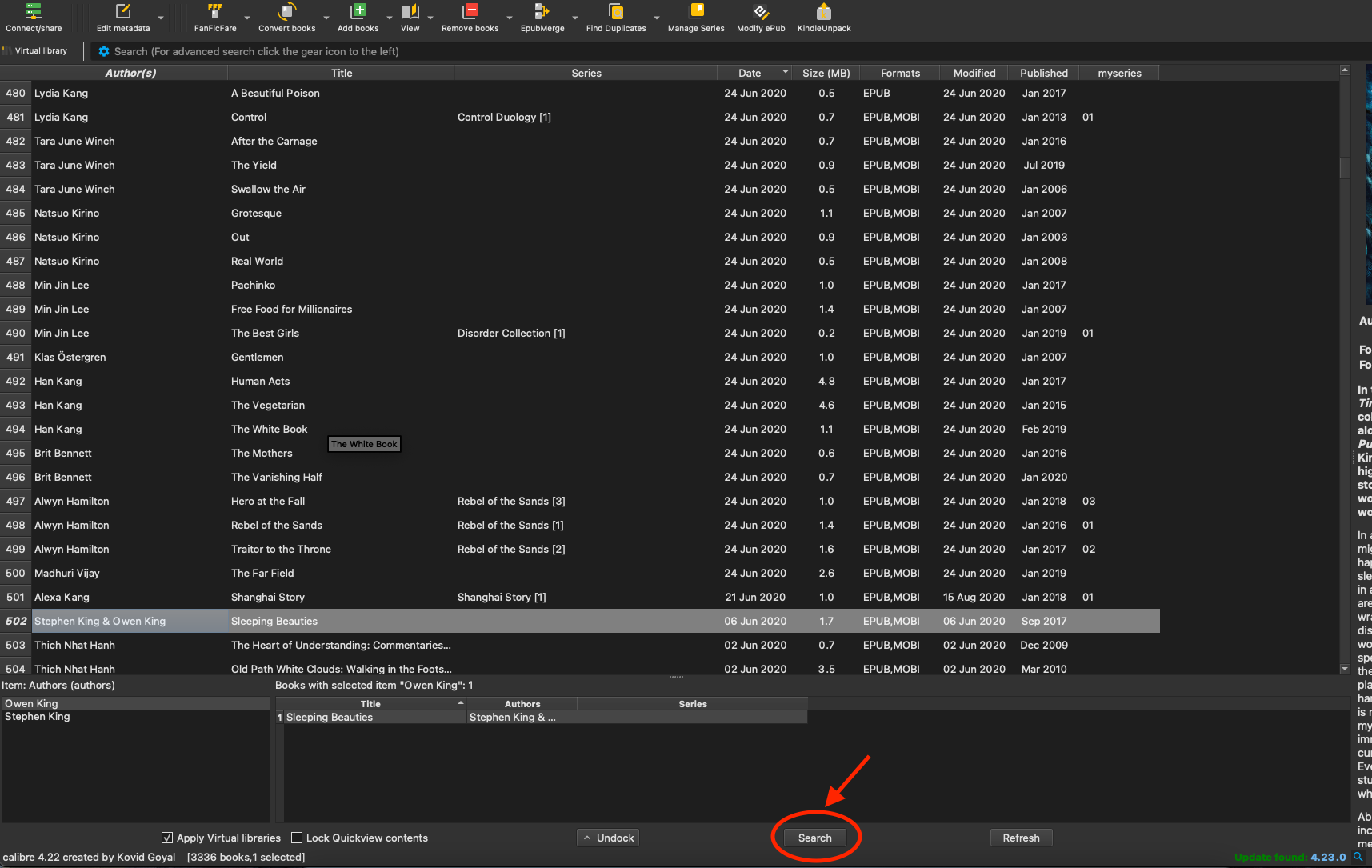Expand the Edit metadata dropdown arrow
This screenshot has width=1372, height=868.
click(x=161, y=18)
